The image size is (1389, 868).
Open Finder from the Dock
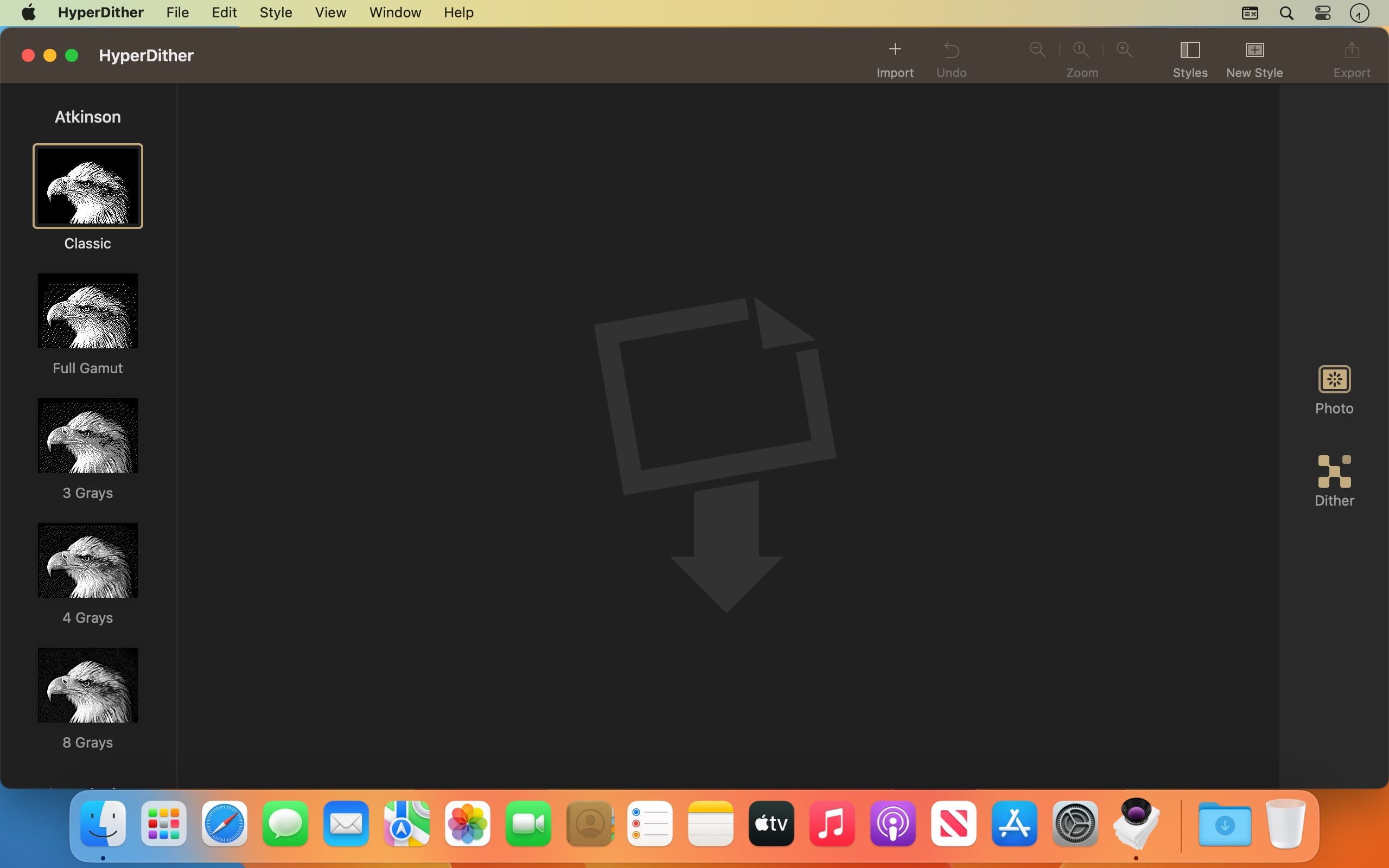tap(103, 823)
